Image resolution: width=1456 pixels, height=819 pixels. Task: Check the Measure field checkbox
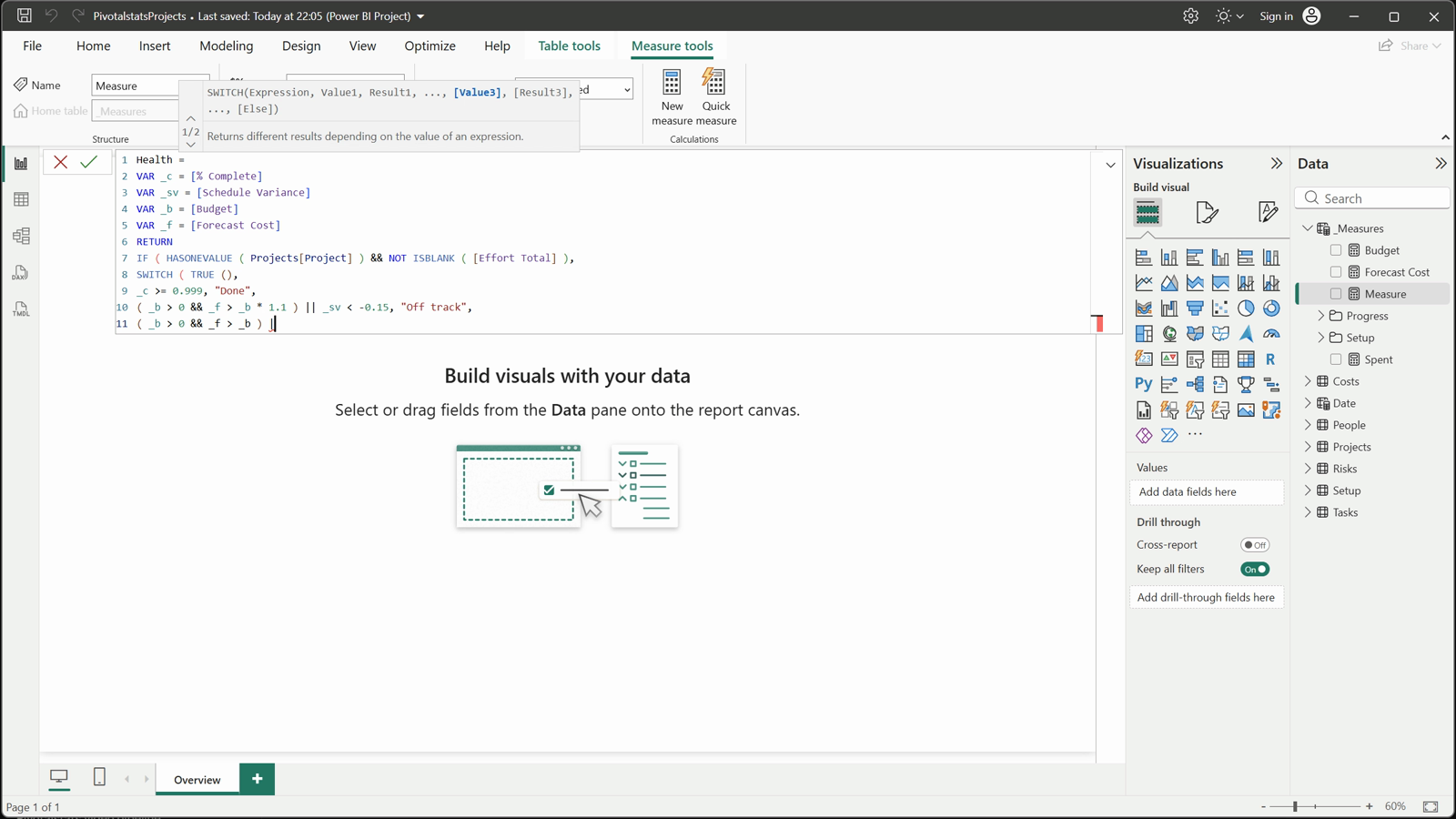(x=1336, y=294)
